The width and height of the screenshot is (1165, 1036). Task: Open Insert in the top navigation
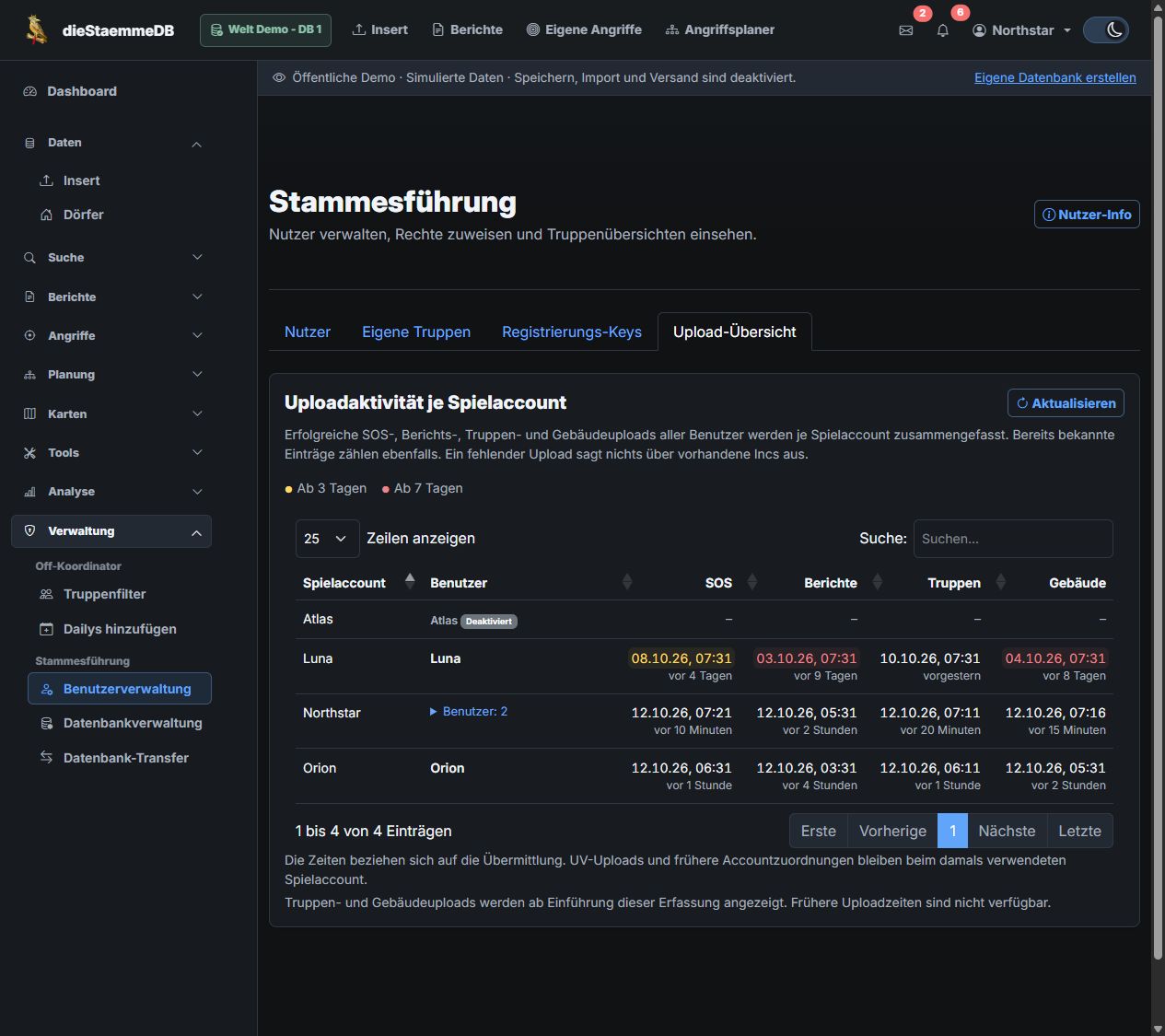tap(379, 29)
